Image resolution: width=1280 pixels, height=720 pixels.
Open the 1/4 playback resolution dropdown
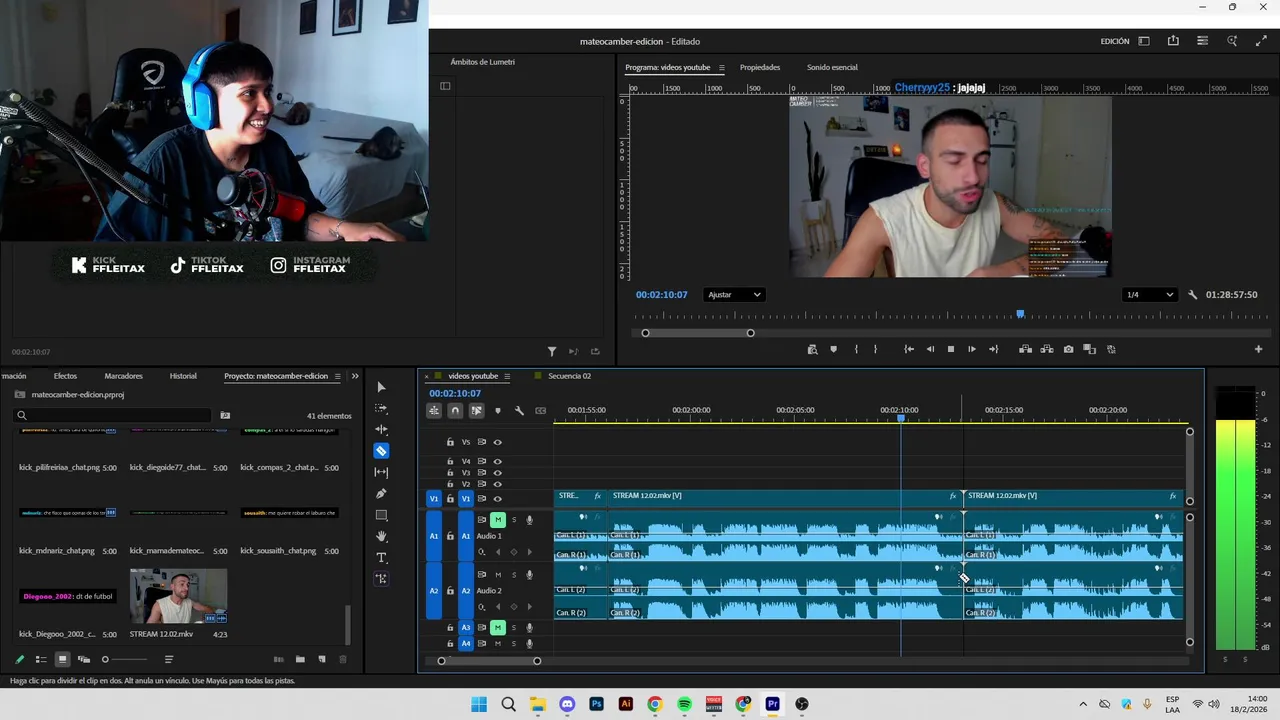tap(1149, 295)
